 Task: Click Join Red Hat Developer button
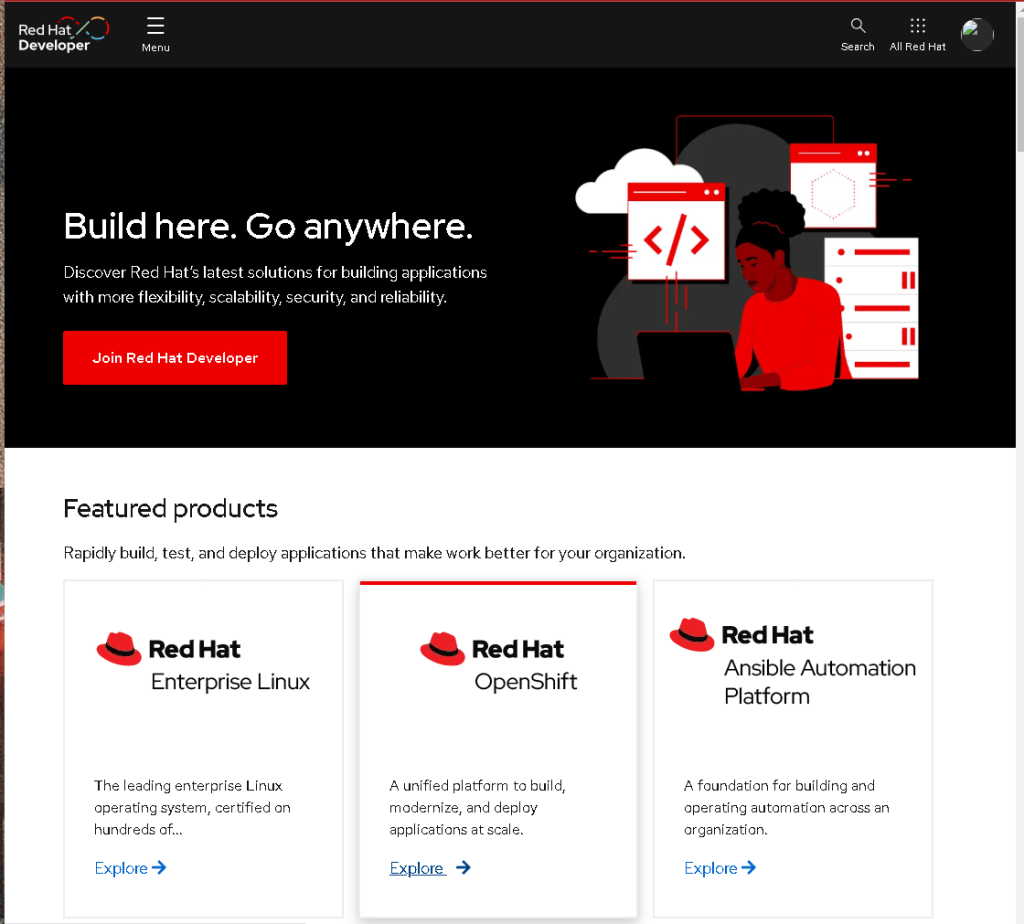point(175,358)
